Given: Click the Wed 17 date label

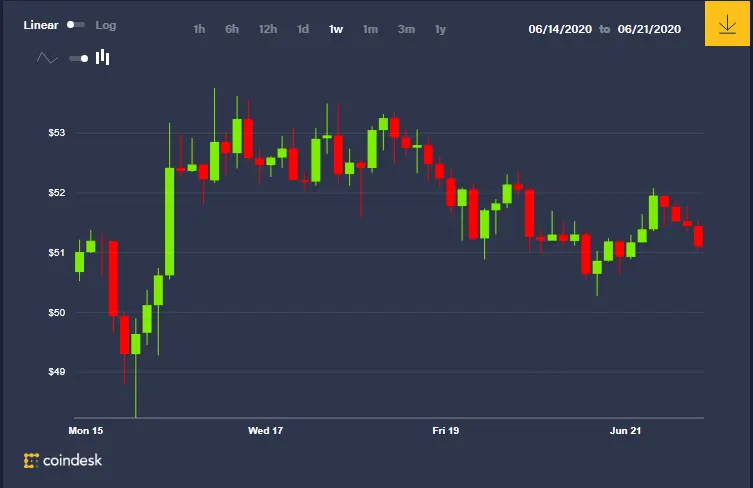Looking at the screenshot, I should pos(266,431).
